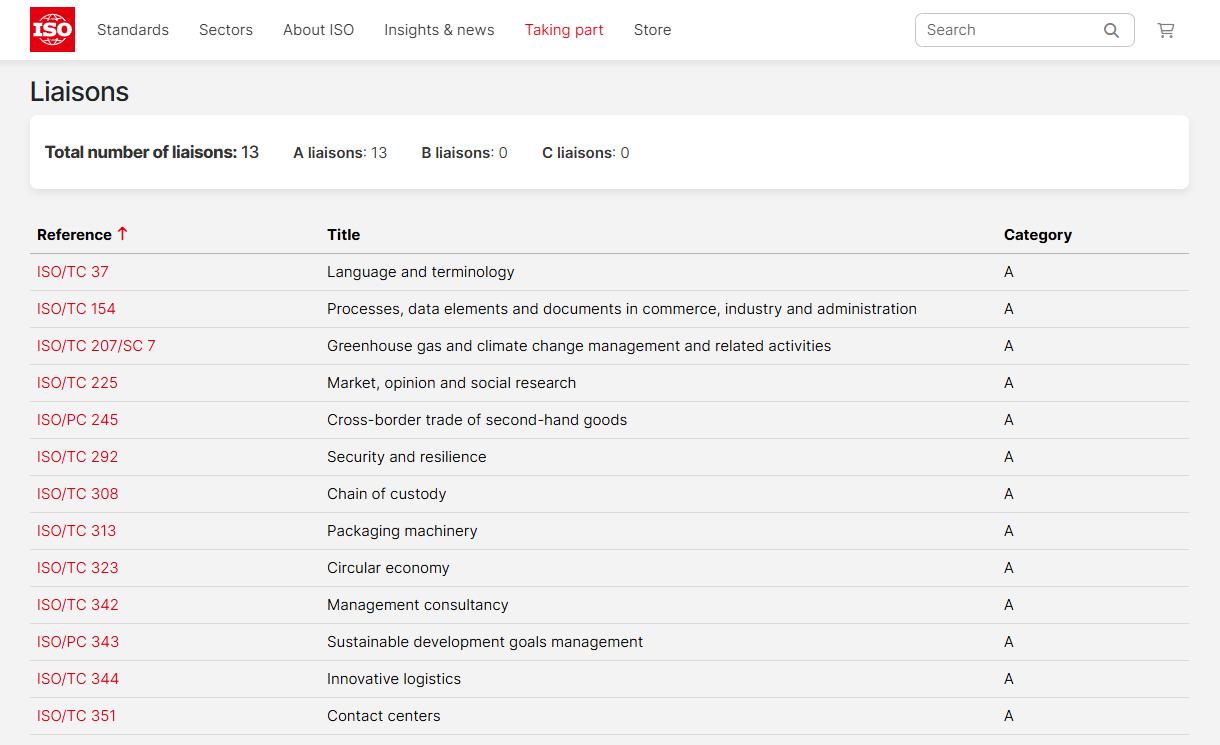Viewport: 1220px width, 745px height.
Task: Open the shopping cart
Action: tap(1165, 30)
